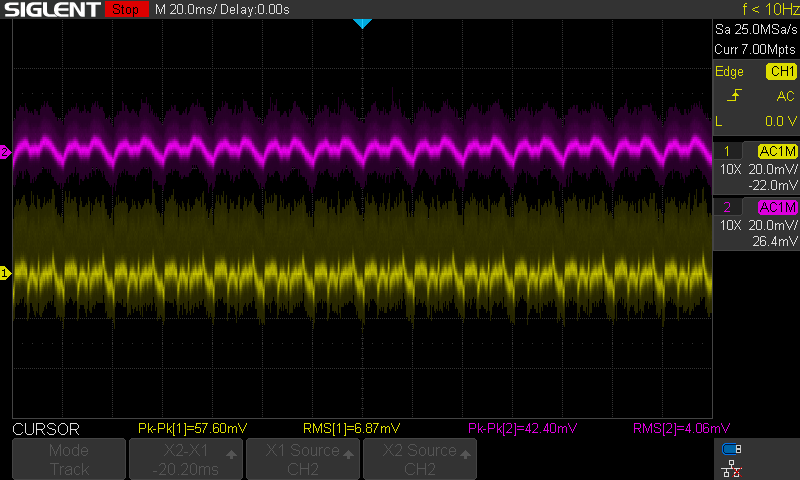Click the channel 1 ground level marker
This screenshot has width=800, height=480.
pos(5,273)
